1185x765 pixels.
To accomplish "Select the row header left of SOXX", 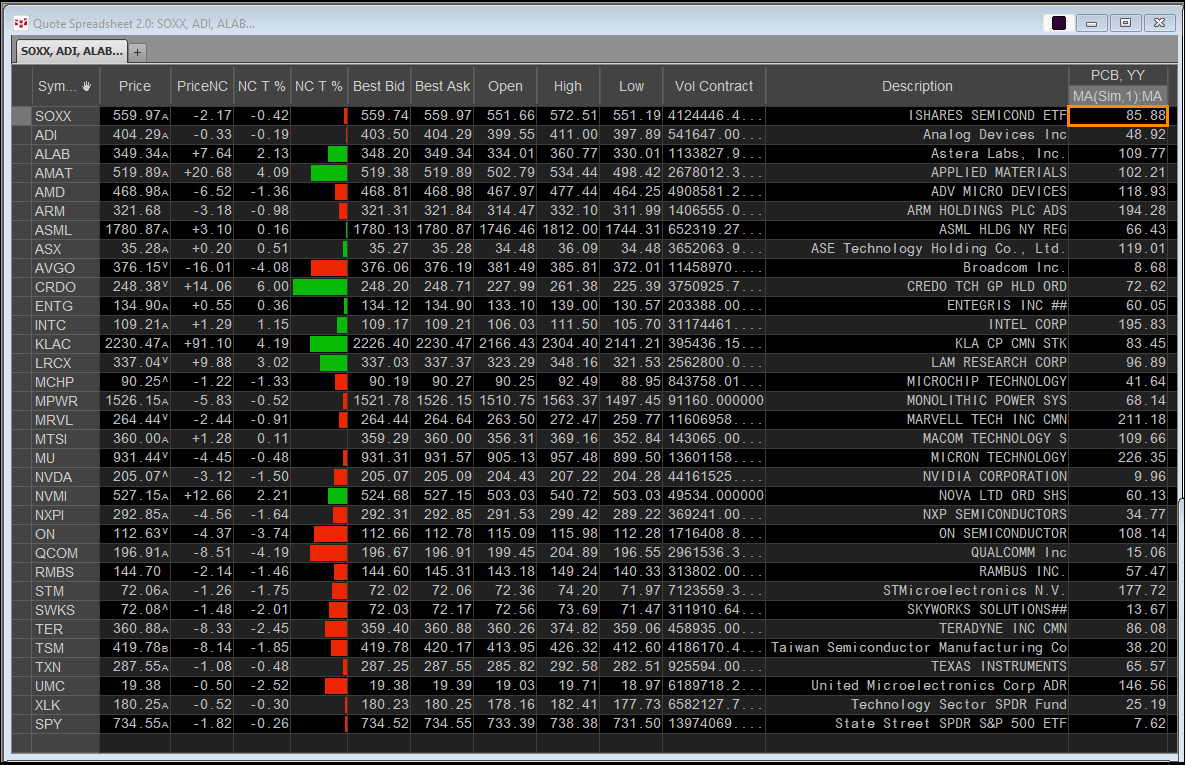I will coord(21,116).
